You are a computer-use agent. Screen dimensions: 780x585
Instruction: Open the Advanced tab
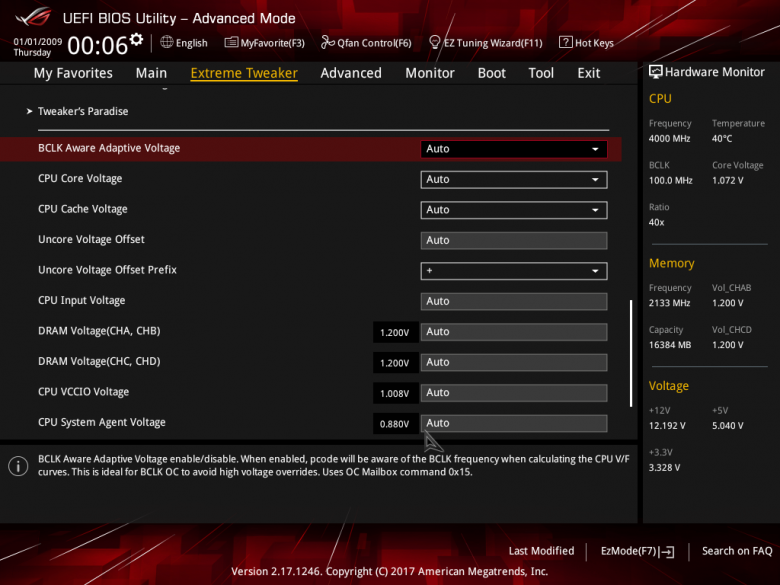(351, 73)
